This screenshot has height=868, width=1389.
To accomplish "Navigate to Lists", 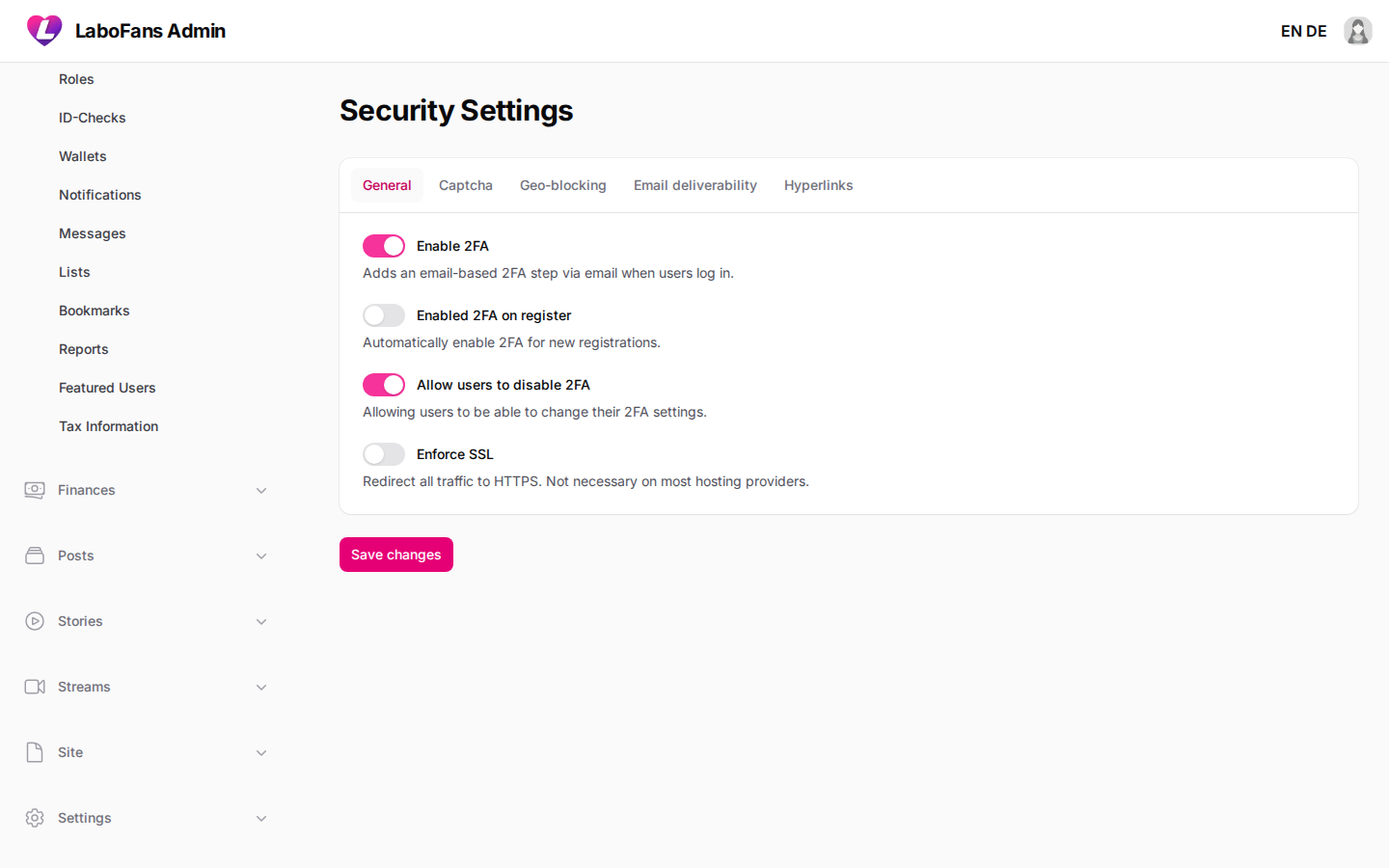I will point(74,272).
